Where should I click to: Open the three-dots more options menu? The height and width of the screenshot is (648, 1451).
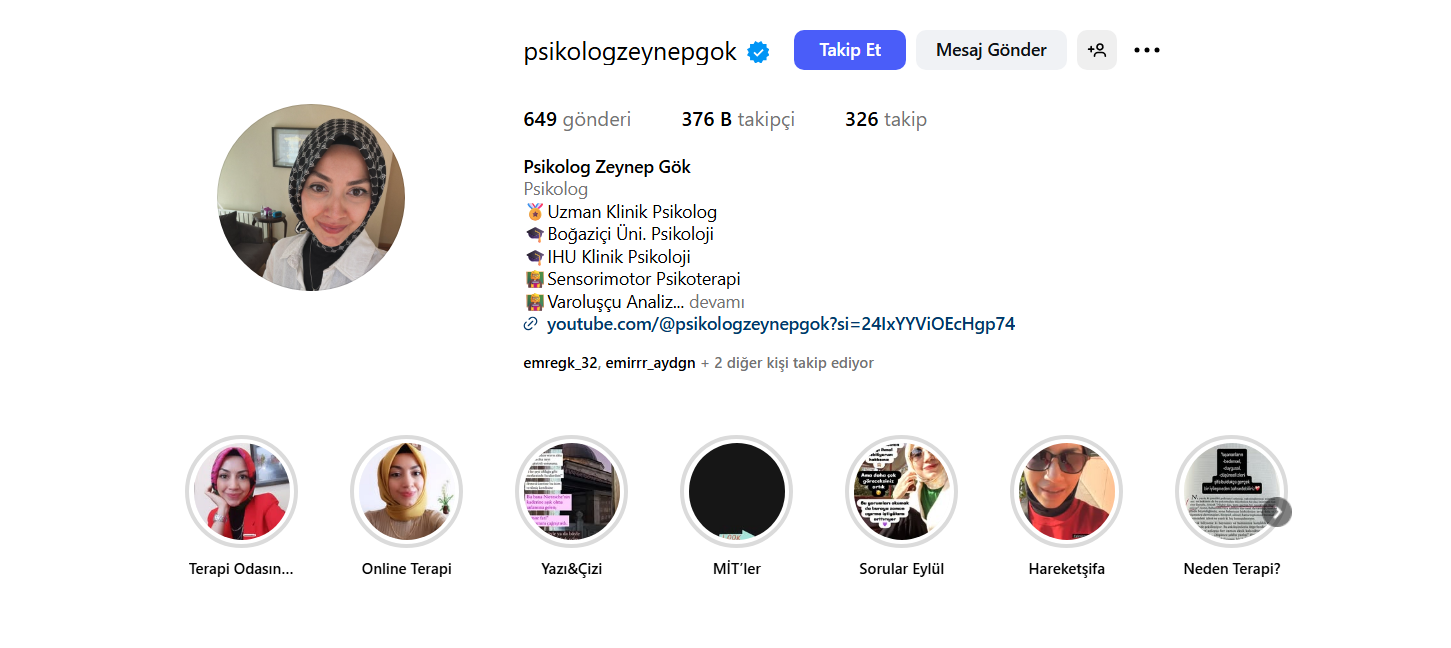(1147, 50)
